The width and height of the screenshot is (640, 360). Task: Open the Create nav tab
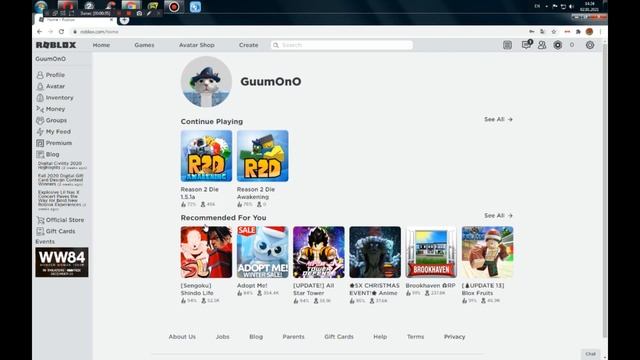249,45
